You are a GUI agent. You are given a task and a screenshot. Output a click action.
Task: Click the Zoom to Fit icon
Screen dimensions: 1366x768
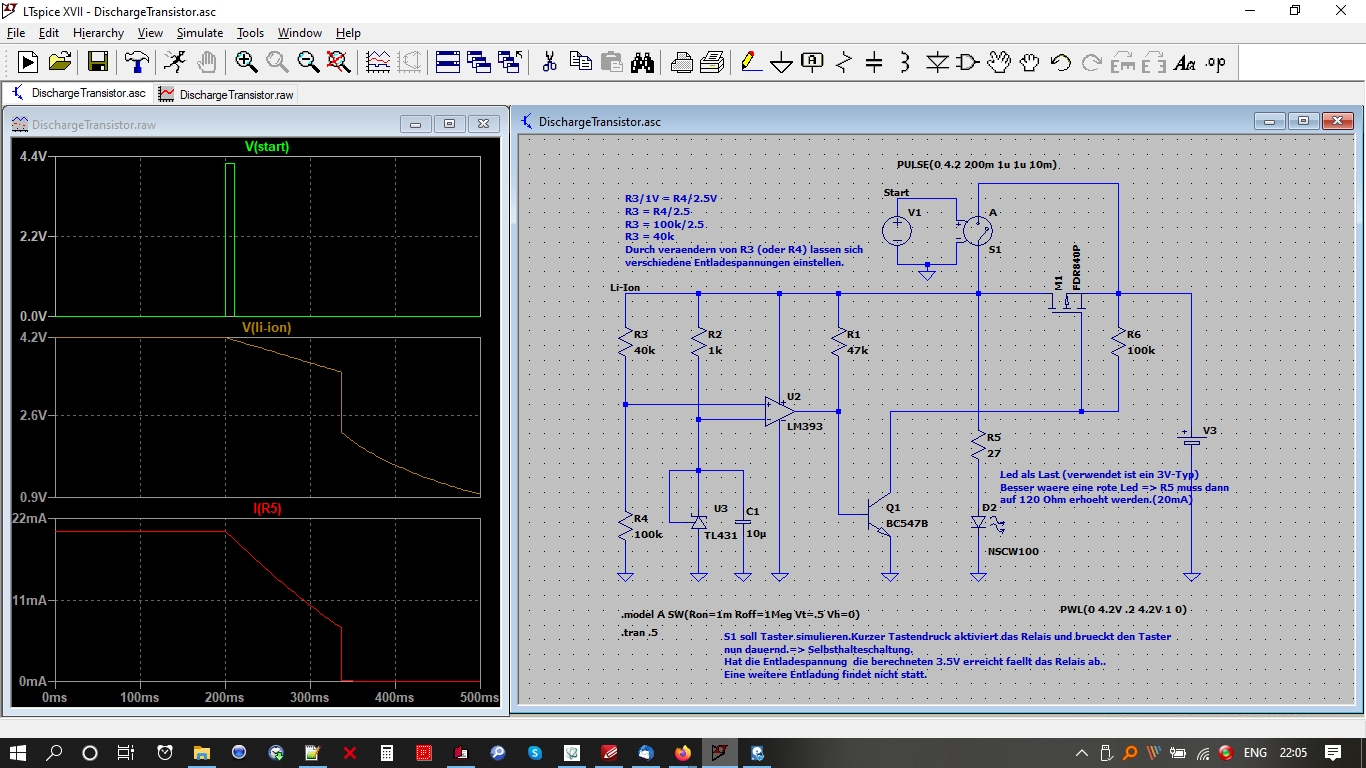click(339, 62)
